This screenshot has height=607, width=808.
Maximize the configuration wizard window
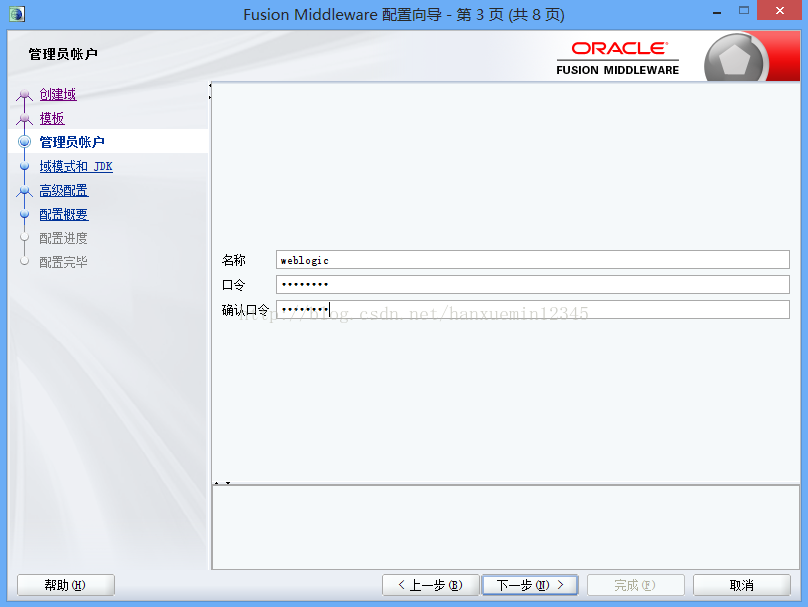(744, 10)
